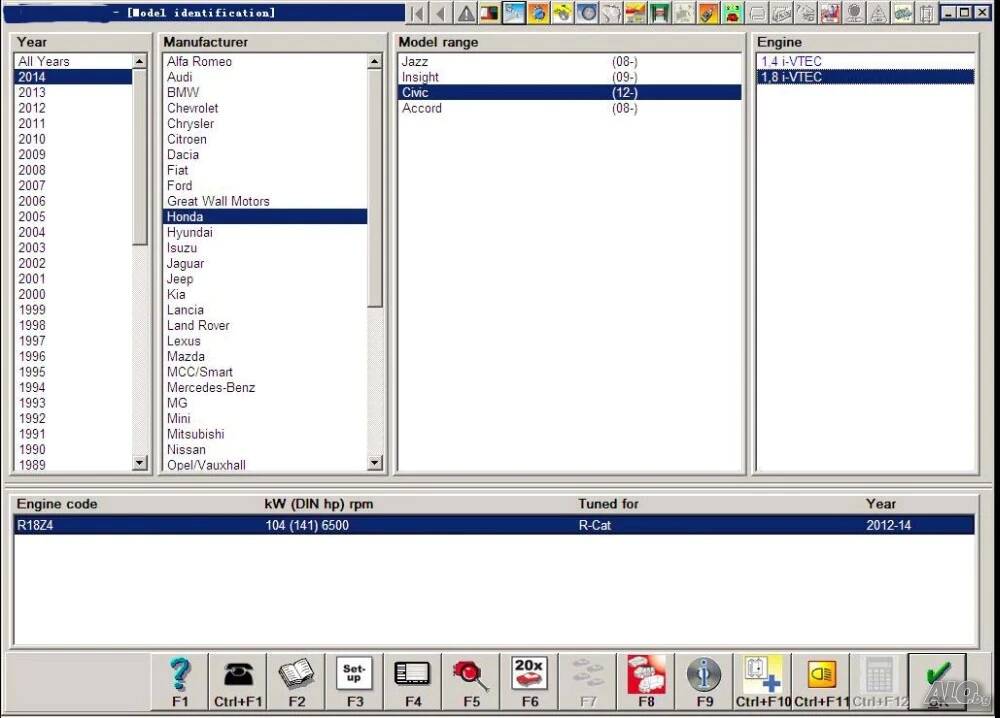Click the orange key fob toolbar icon
Viewport: 1000px width, 718px height.
click(708, 13)
